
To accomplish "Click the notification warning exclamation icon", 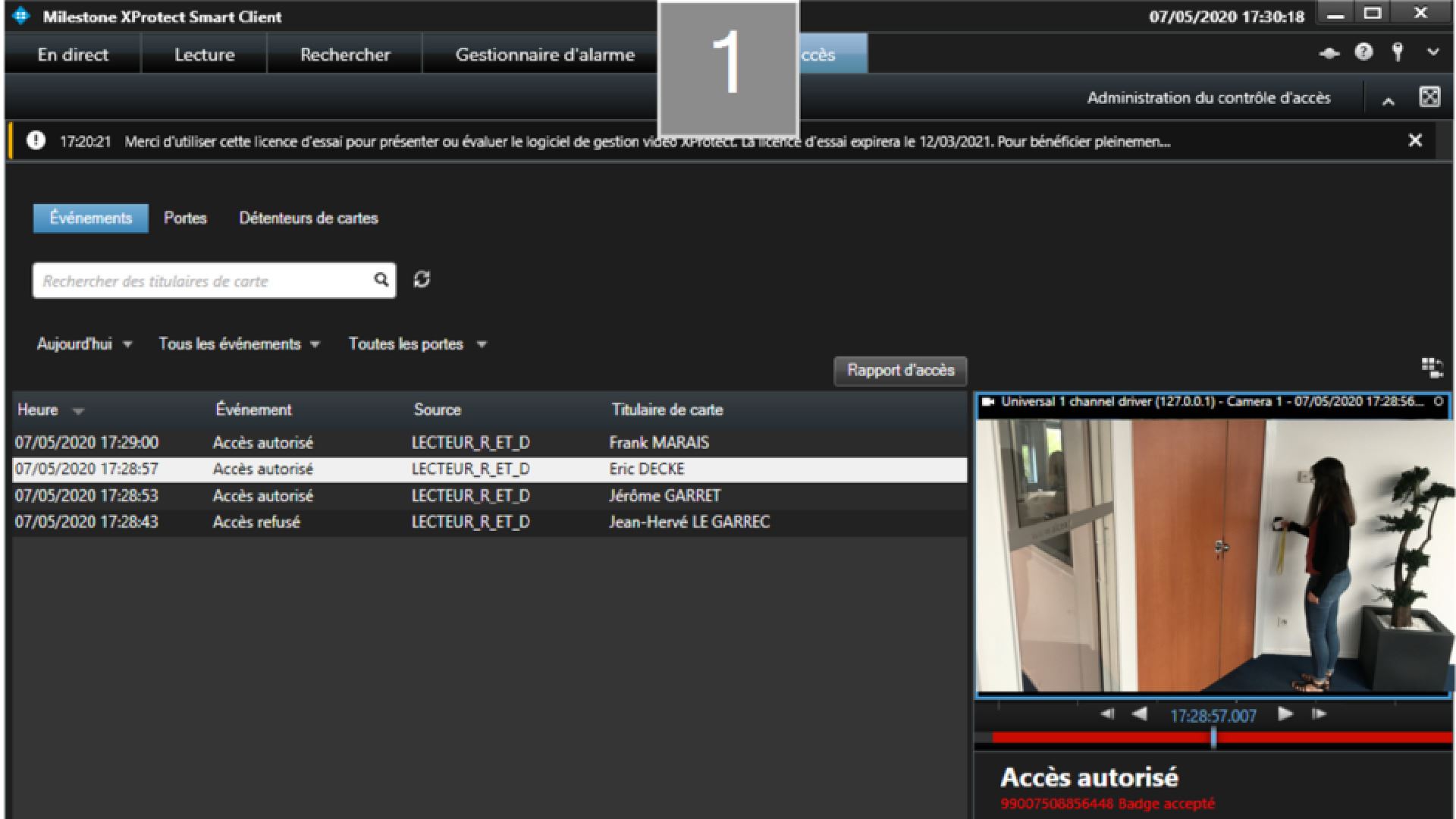I will click(36, 140).
